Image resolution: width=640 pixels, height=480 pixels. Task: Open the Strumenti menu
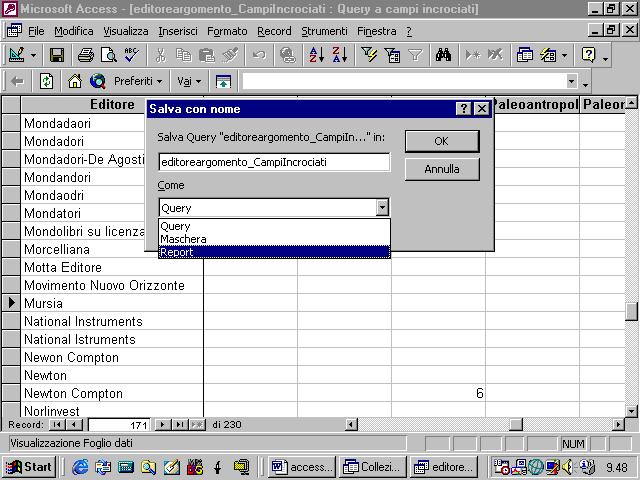[x=324, y=31]
